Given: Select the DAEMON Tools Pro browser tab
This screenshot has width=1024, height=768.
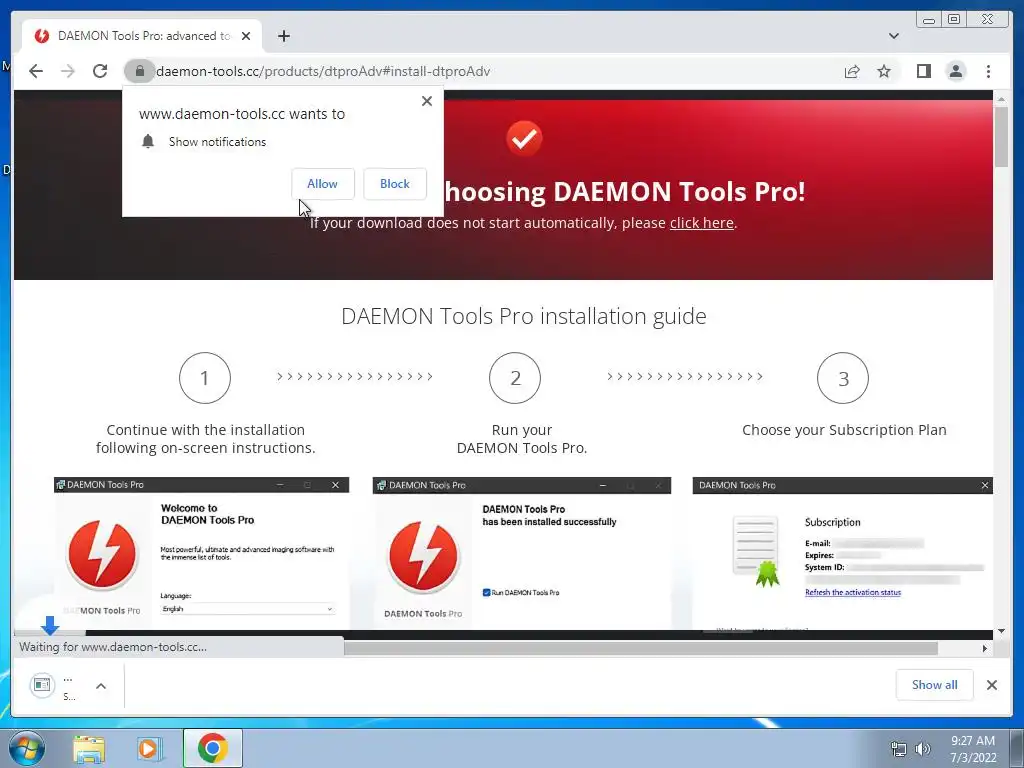Looking at the screenshot, I should pos(142,36).
